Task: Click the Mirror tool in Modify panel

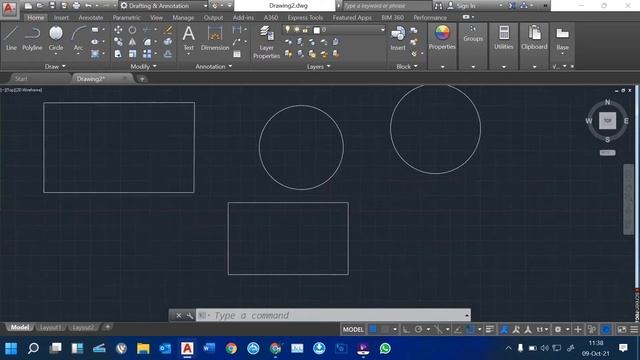Action: tap(132, 42)
